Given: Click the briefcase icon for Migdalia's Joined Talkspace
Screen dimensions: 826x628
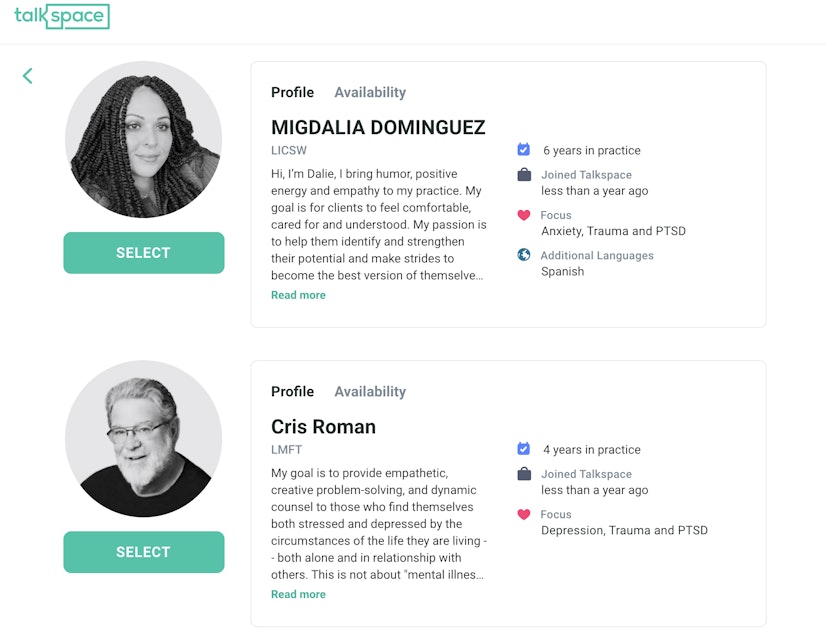Looking at the screenshot, I should coord(523,173).
